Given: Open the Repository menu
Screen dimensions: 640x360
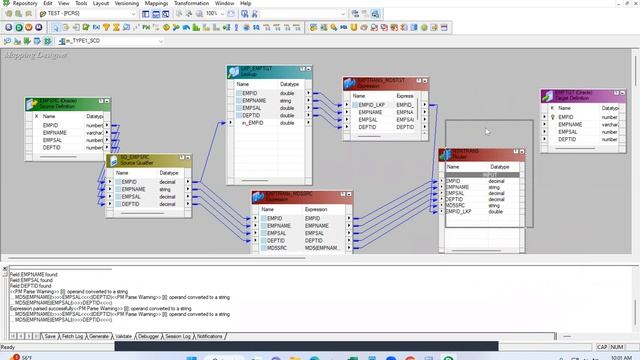Looking at the screenshot, I should click(x=25, y=3).
